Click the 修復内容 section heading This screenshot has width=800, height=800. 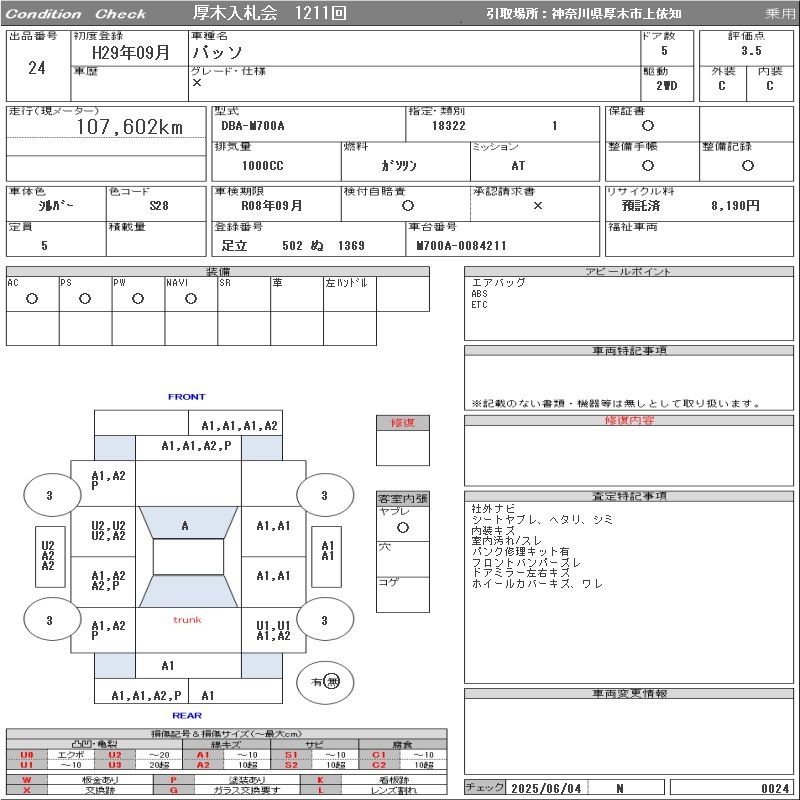pos(629,421)
